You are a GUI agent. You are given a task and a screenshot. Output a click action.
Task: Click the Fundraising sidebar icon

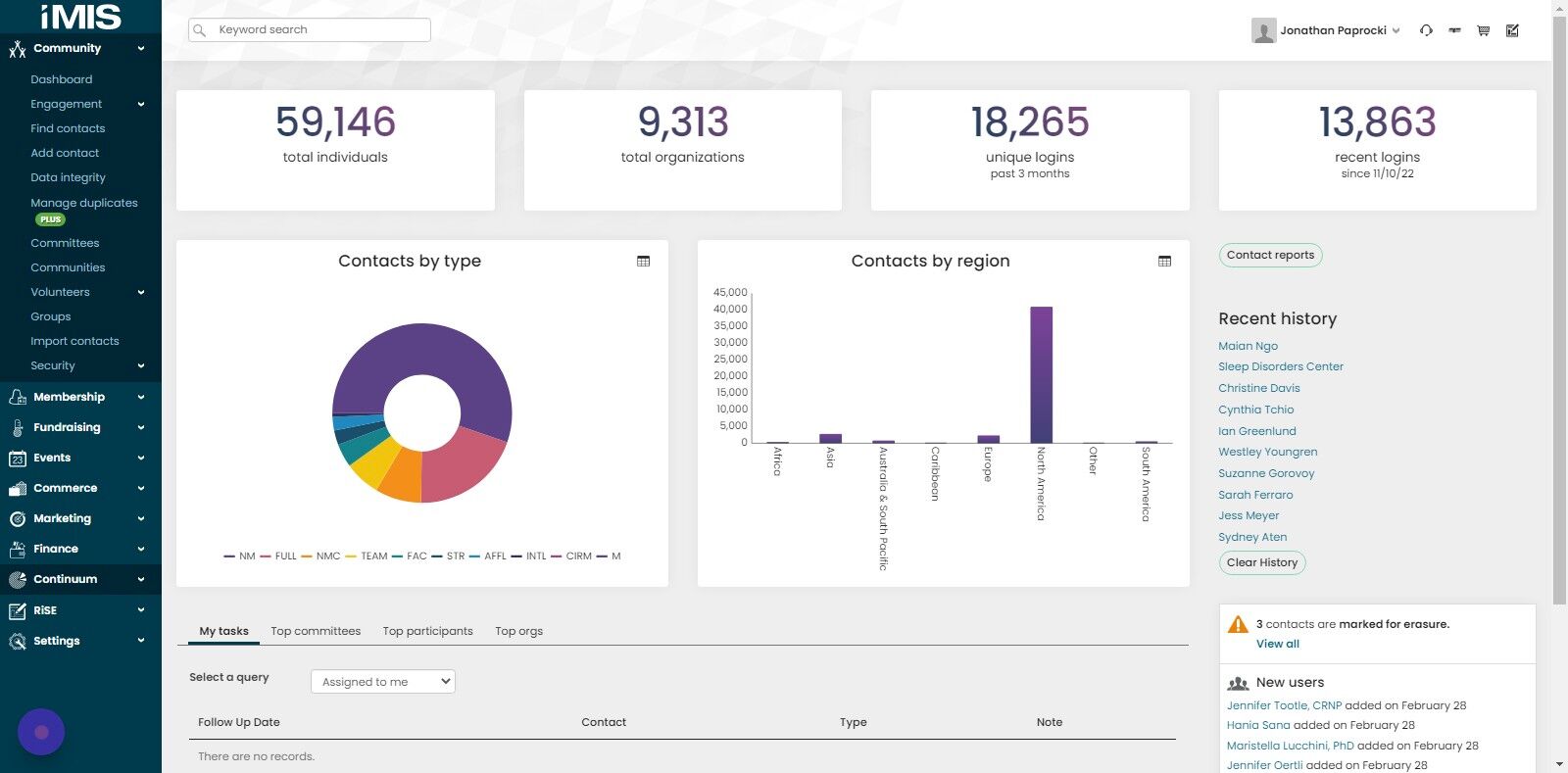pos(17,427)
